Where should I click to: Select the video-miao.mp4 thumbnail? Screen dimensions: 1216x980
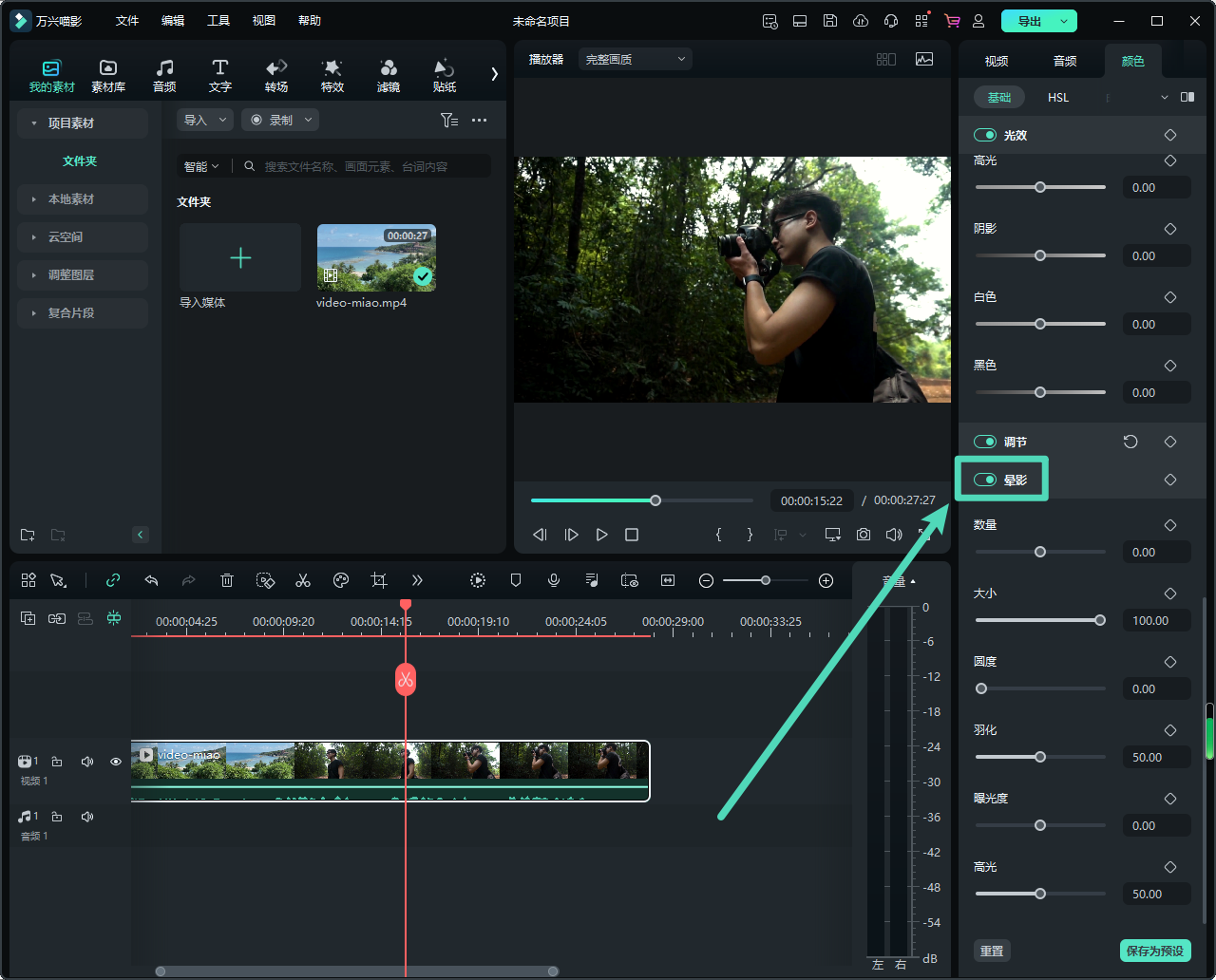(376, 258)
